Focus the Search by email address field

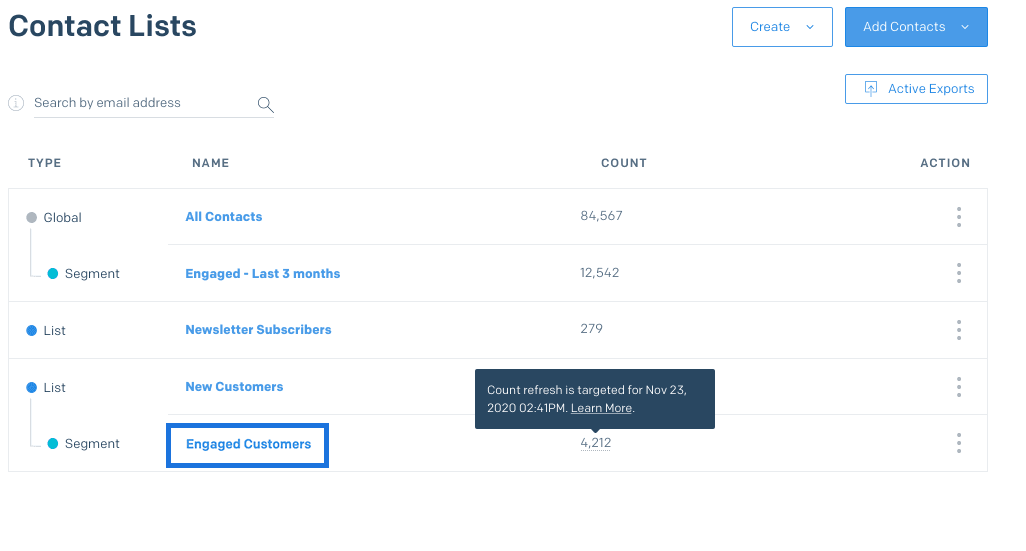[140, 103]
